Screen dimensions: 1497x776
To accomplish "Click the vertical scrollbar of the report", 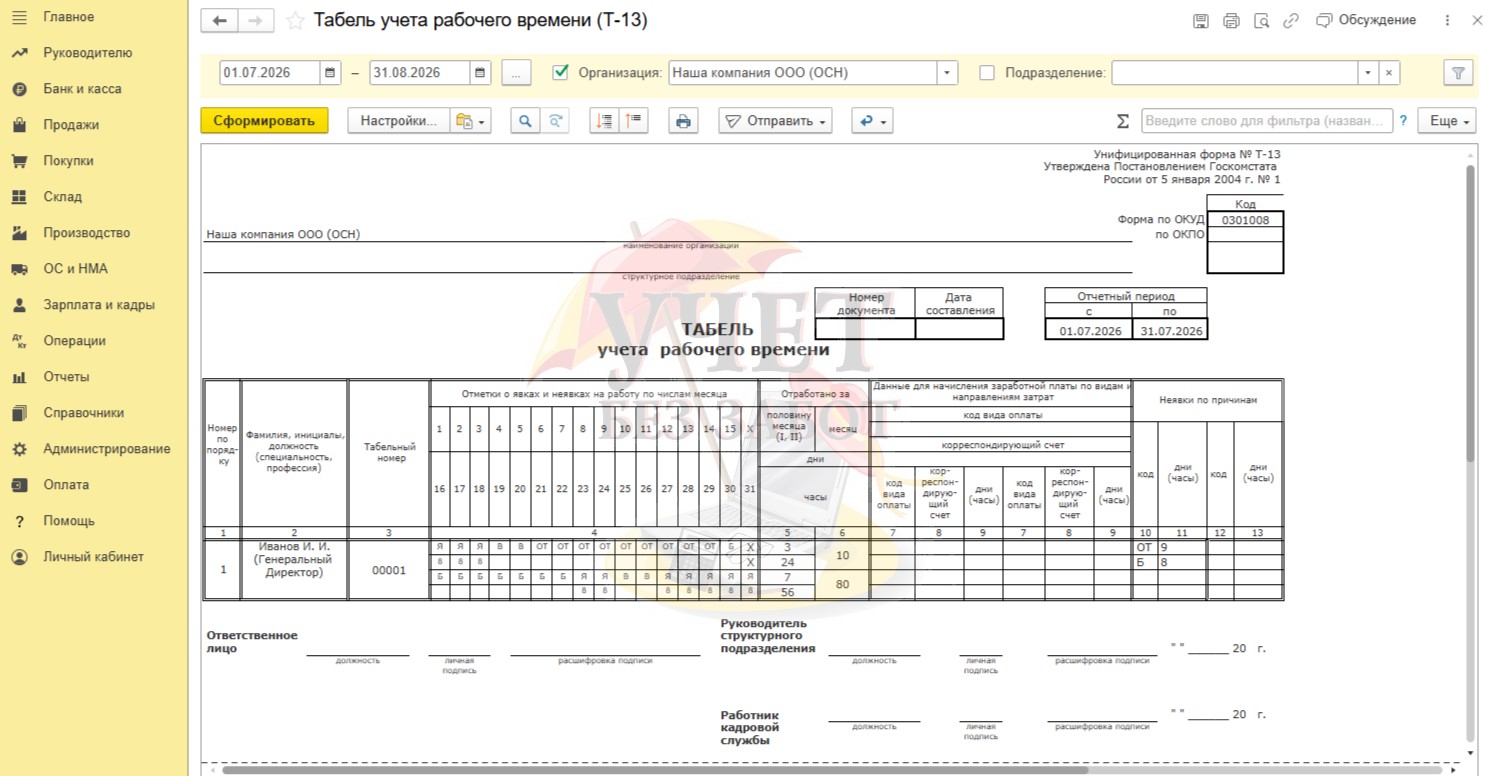I will pyautogui.click(x=1470, y=312).
